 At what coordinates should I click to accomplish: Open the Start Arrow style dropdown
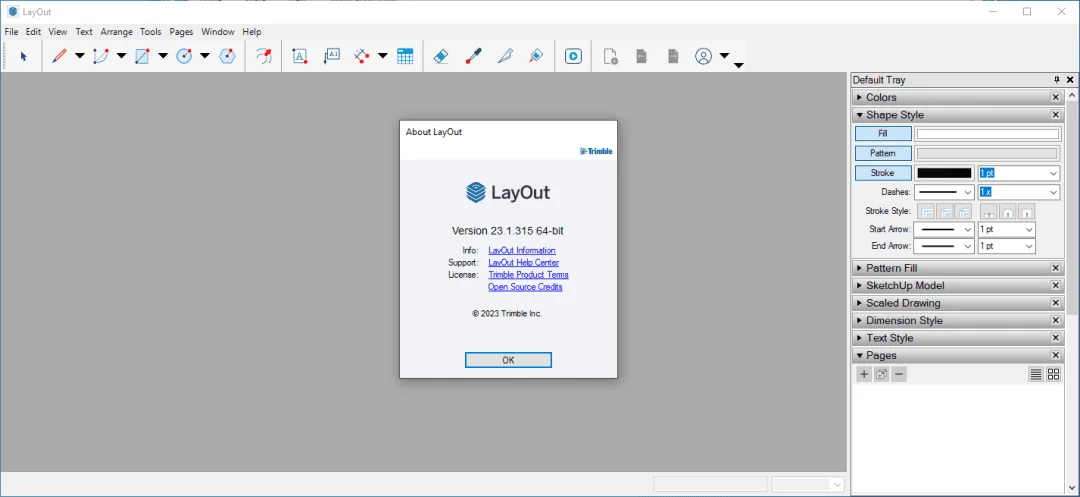pos(944,229)
